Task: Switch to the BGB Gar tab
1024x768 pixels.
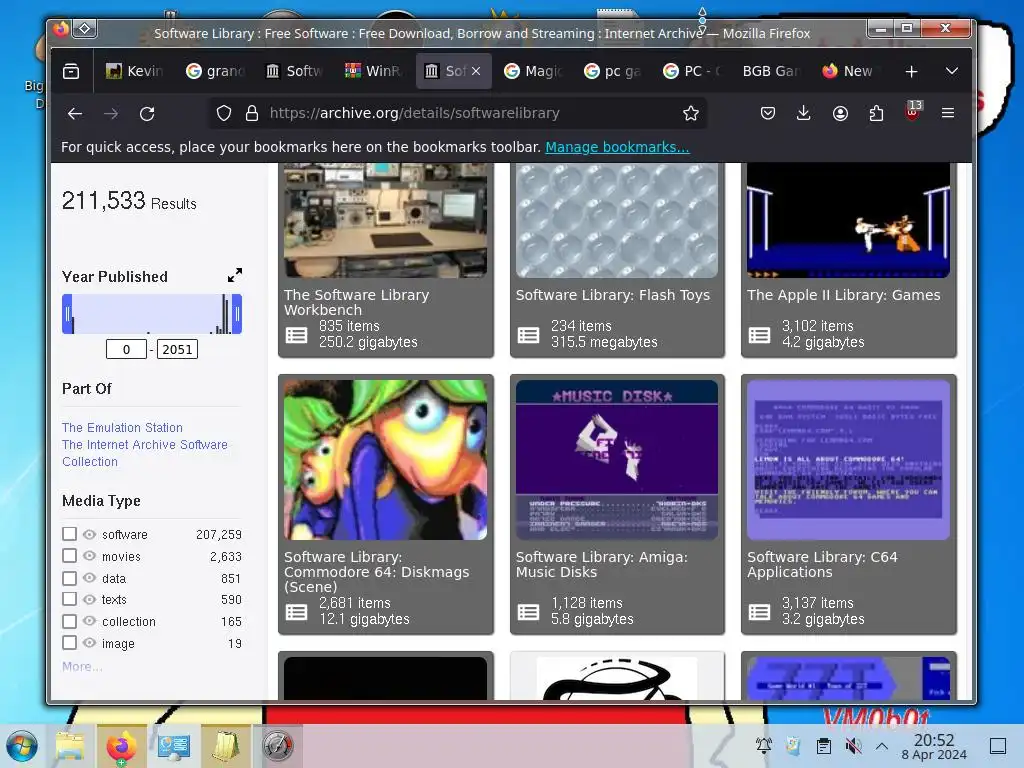Action: tap(769, 71)
